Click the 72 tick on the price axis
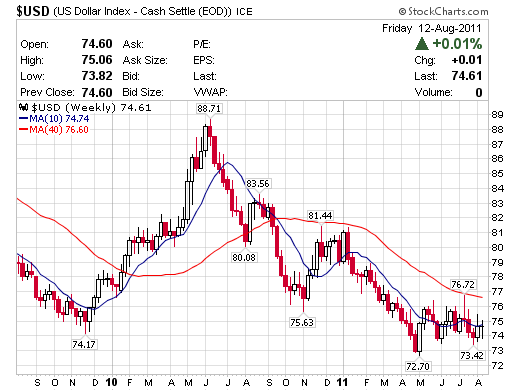The image size is (520, 391). click(x=497, y=365)
